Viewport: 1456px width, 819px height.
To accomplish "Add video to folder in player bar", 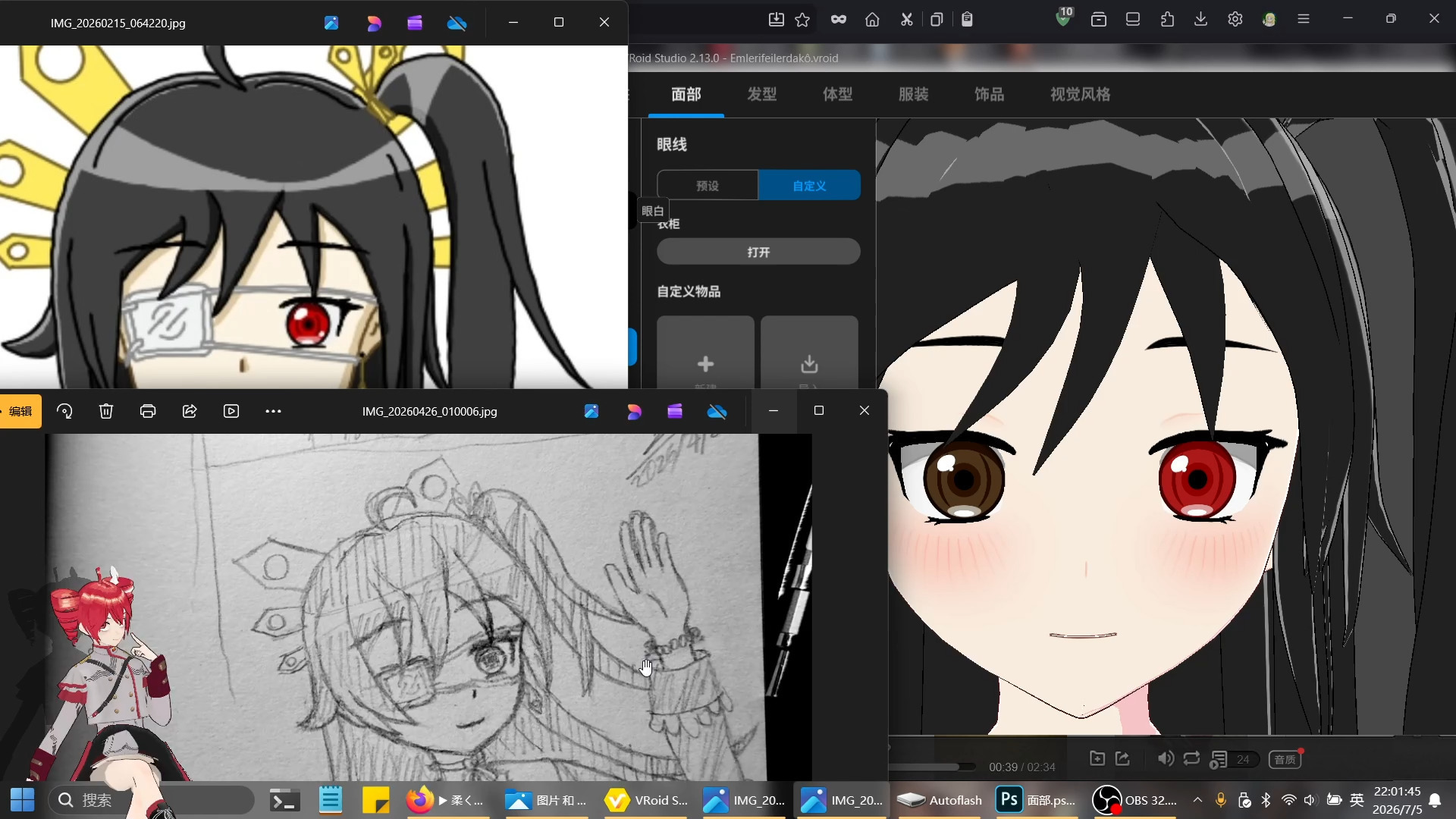I will (x=1097, y=758).
